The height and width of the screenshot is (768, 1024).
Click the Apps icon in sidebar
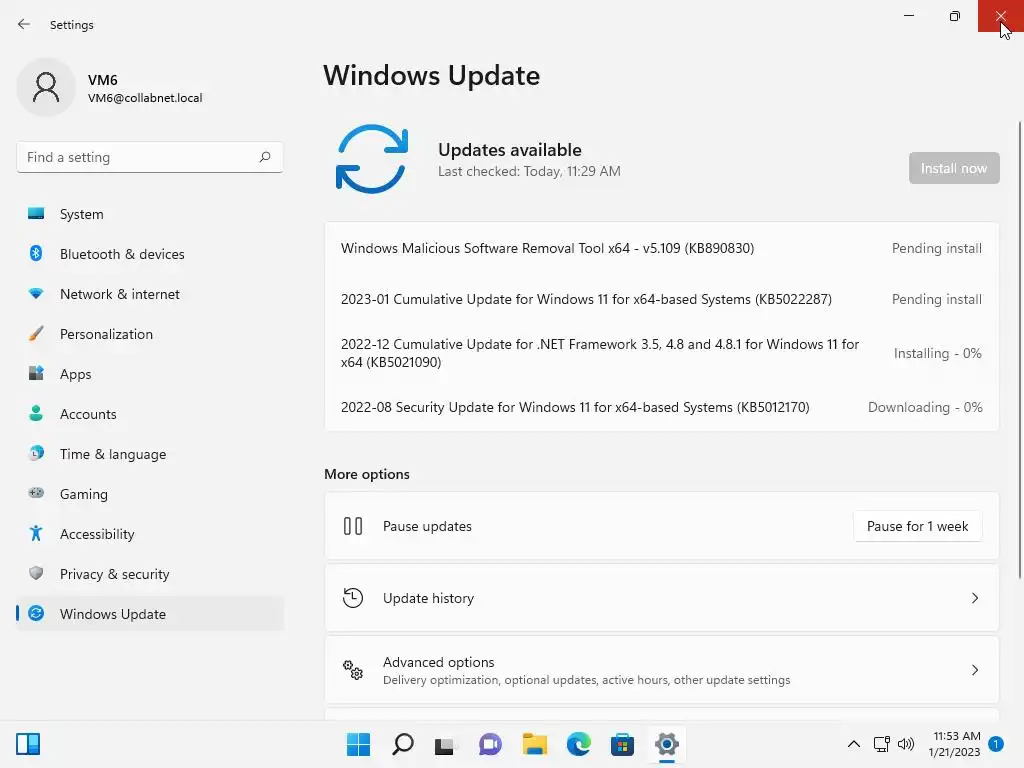[36, 374]
